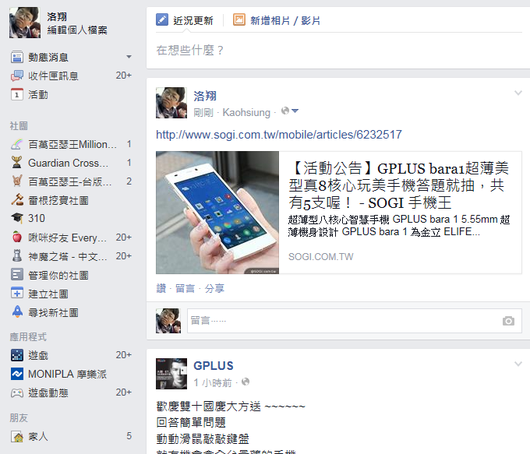
Task: Open MONIPLA 摩樂派 app icon
Action: [x=17, y=374]
